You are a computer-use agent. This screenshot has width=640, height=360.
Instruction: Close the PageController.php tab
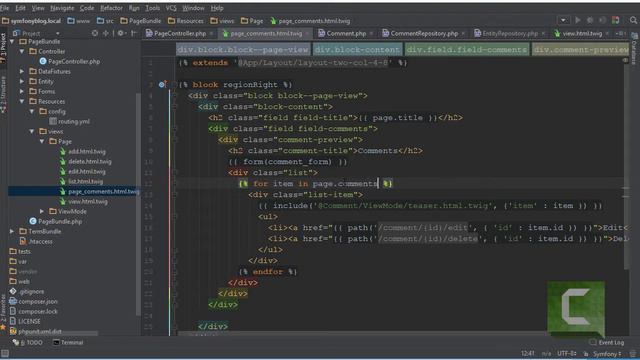coord(211,33)
